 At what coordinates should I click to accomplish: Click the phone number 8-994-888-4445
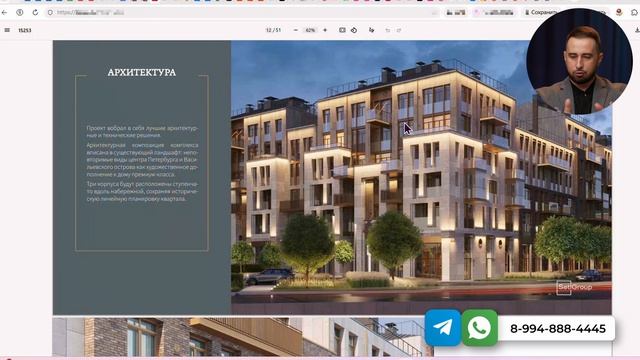tap(558, 329)
